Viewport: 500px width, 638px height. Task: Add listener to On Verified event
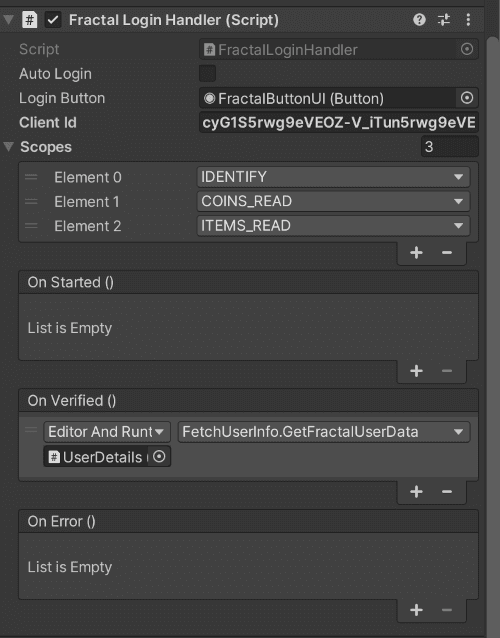[416, 492]
